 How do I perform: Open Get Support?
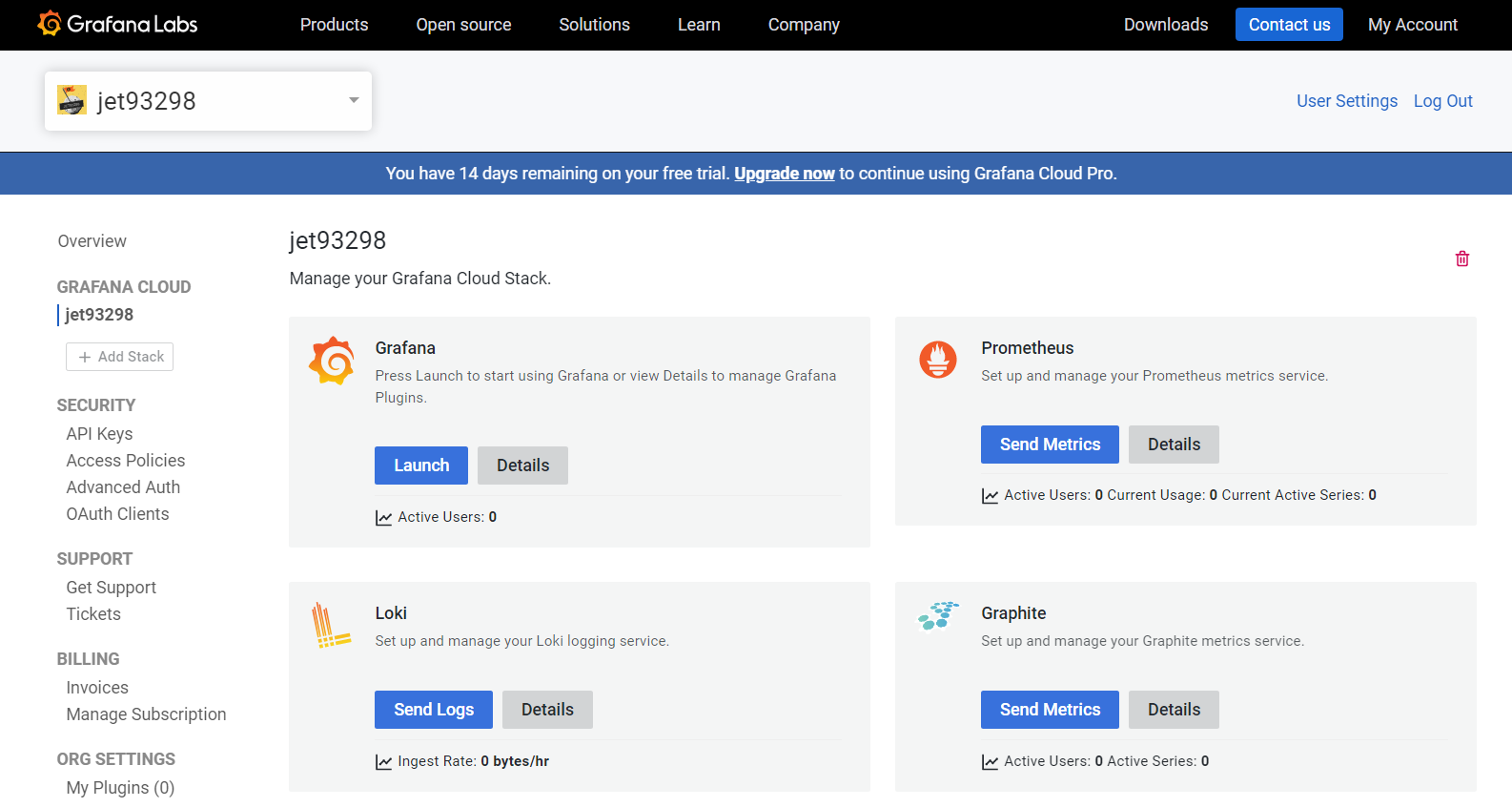coord(111,588)
